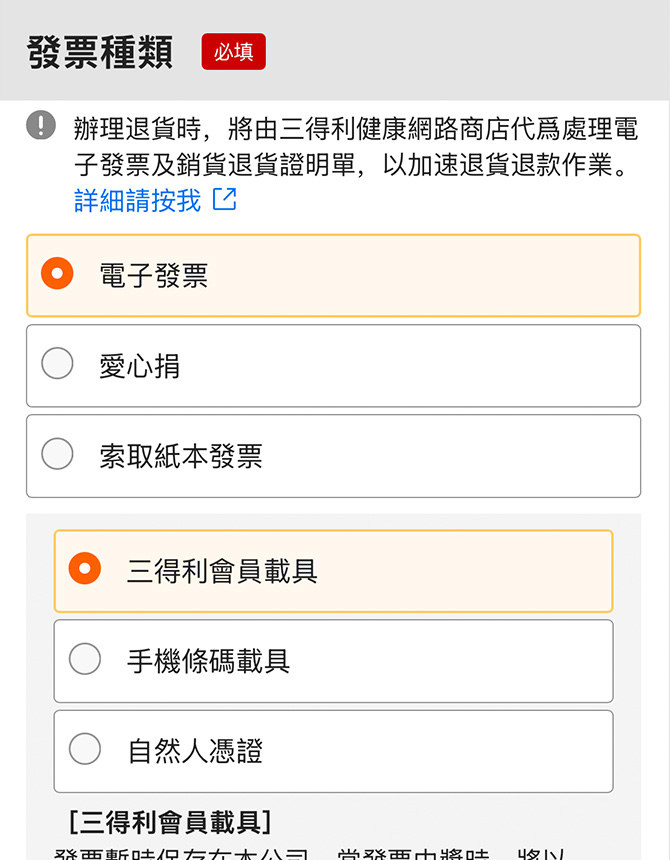
Task: Click the 電子發票 option label text
Action: coord(154,276)
